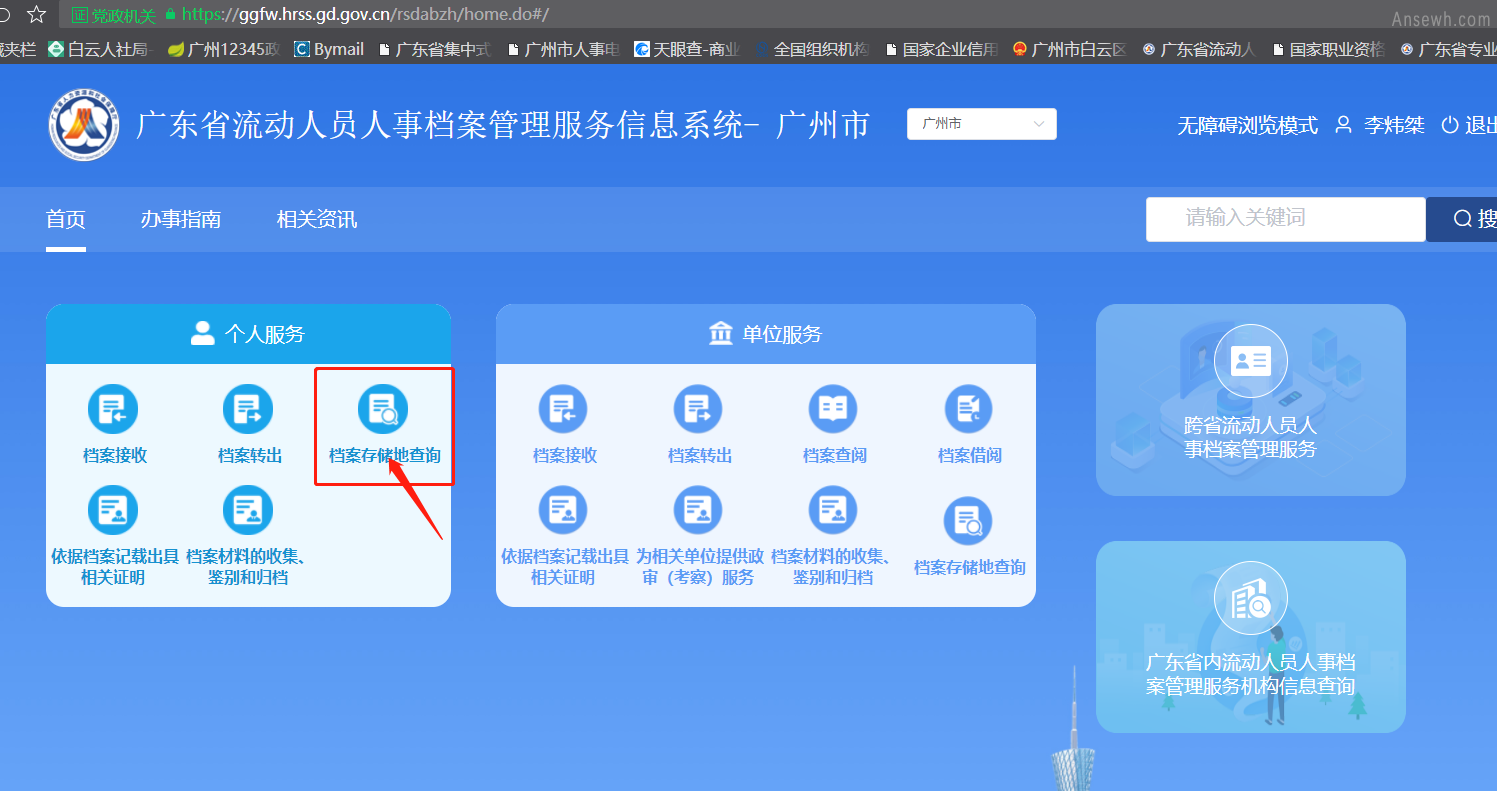Open the 白云人社局 bookmark
This screenshot has width=1497, height=791.
pyautogui.click(x=99, y=49)
